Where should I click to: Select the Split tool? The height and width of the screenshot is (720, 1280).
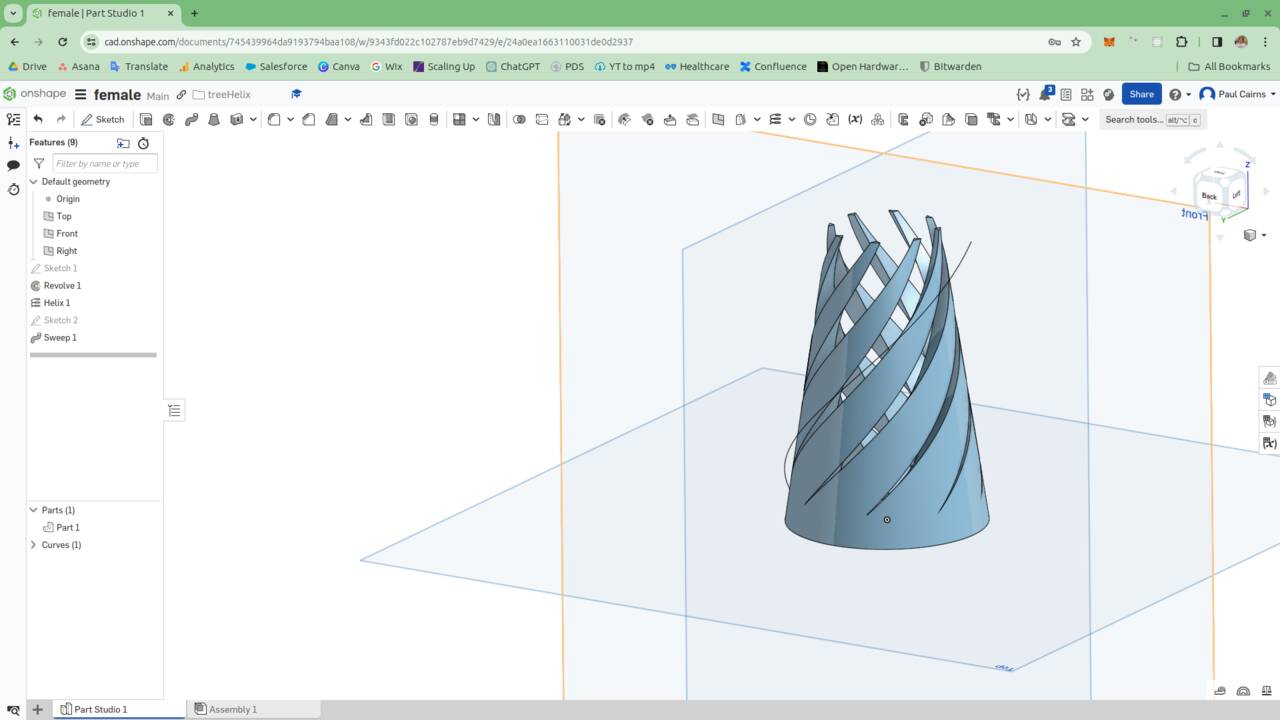tap(542, 119)
